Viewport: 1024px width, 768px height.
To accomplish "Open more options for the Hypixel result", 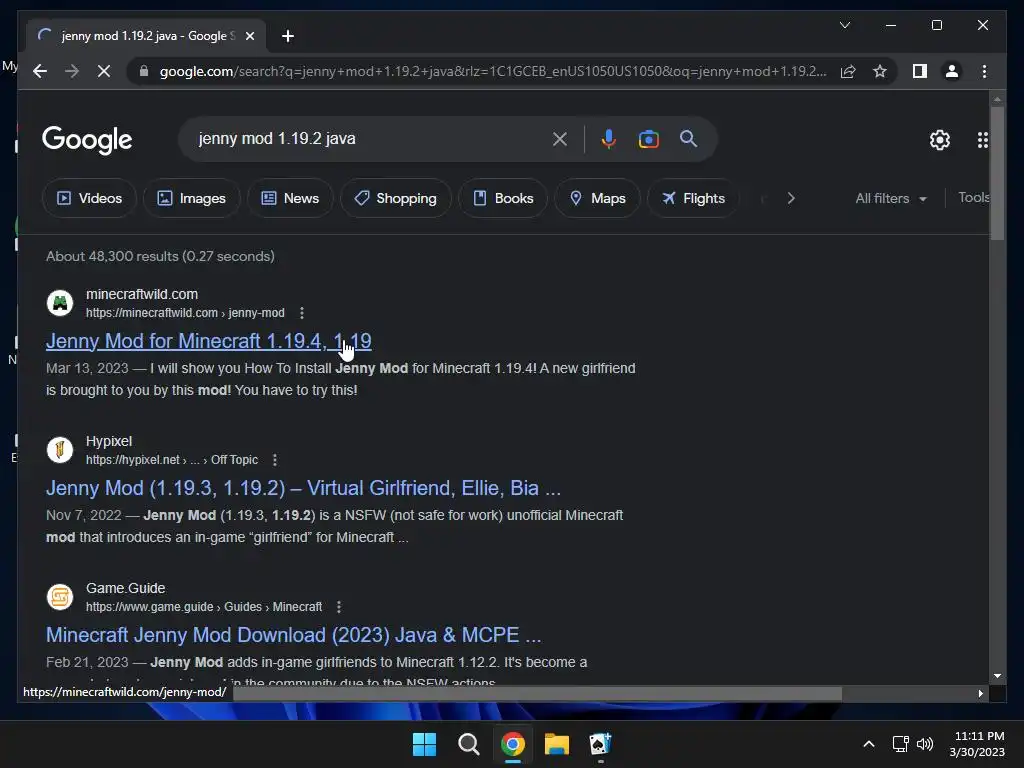I will (275, 460).
